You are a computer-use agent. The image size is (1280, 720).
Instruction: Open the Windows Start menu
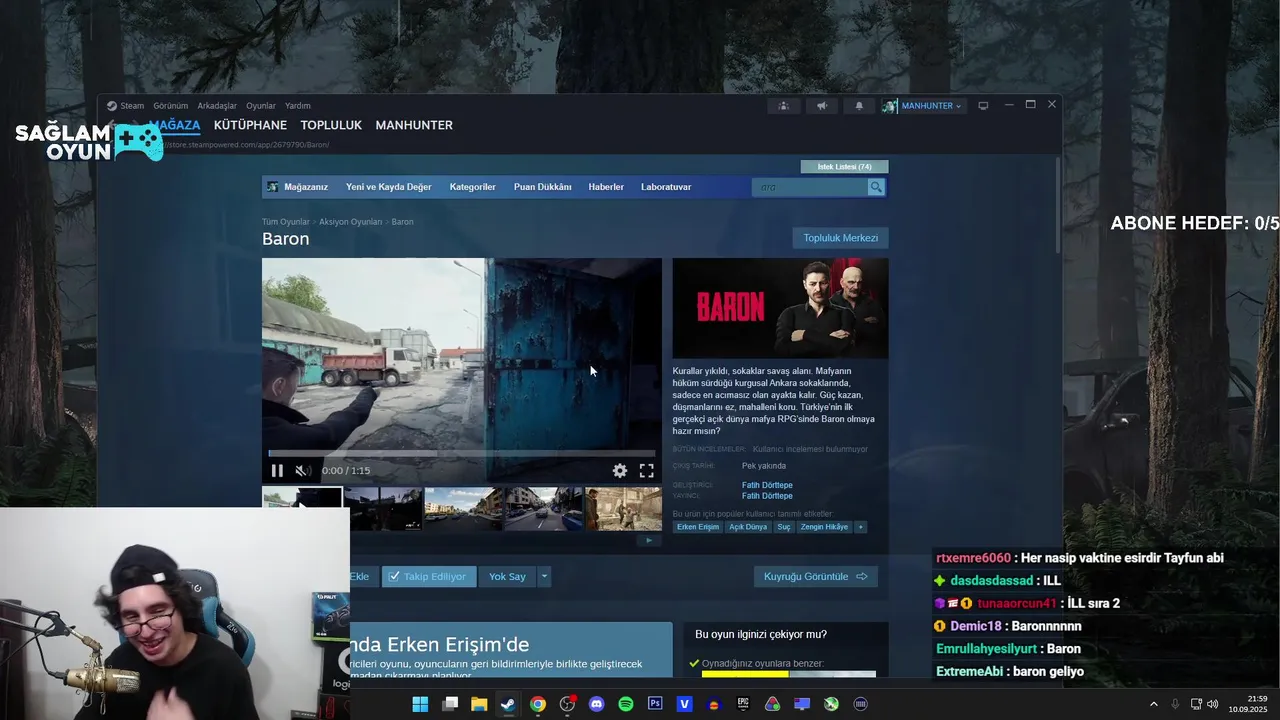[420, 704]
